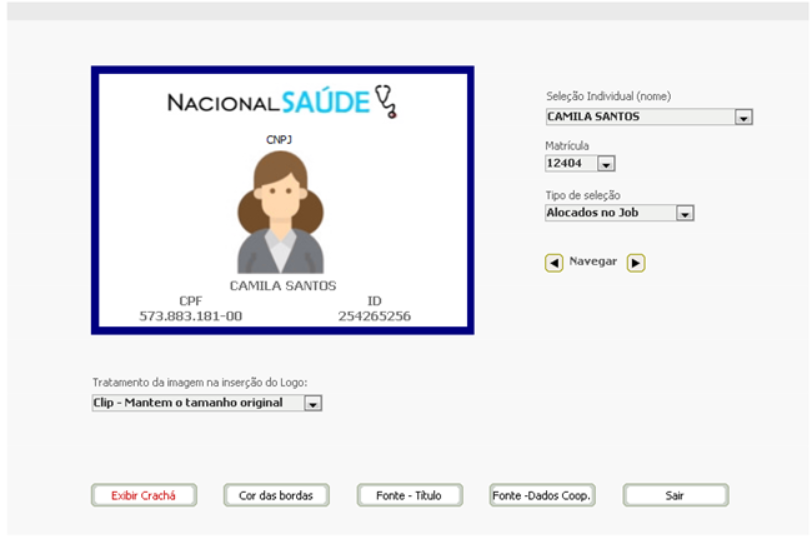Click the ID number 254265256
810x541 pixels.
(x=374, y=316)
